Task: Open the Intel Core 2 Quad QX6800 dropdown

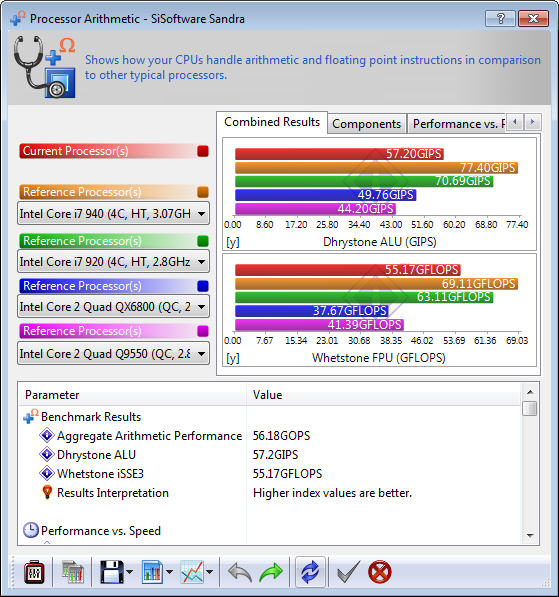Action: coord(113,306)
